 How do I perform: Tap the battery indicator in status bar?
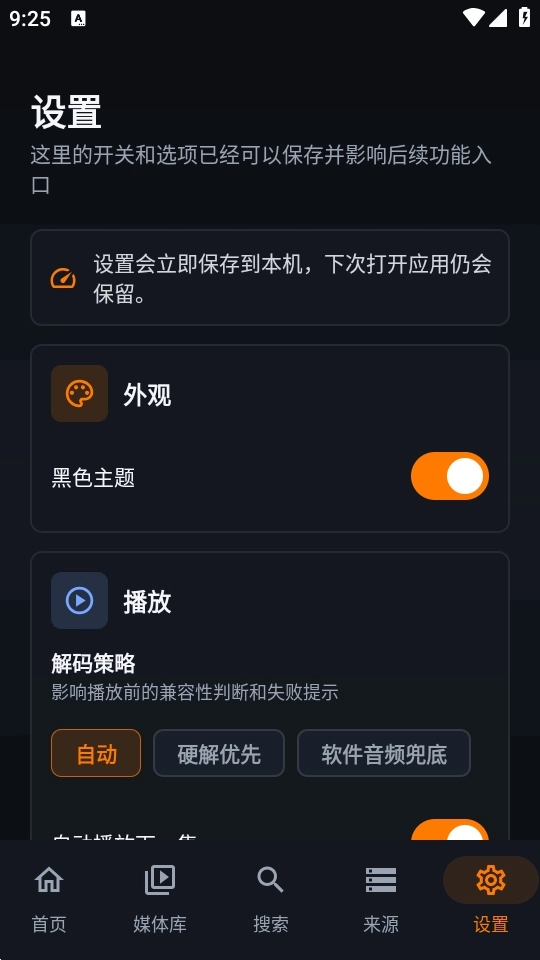click(525, 17)
